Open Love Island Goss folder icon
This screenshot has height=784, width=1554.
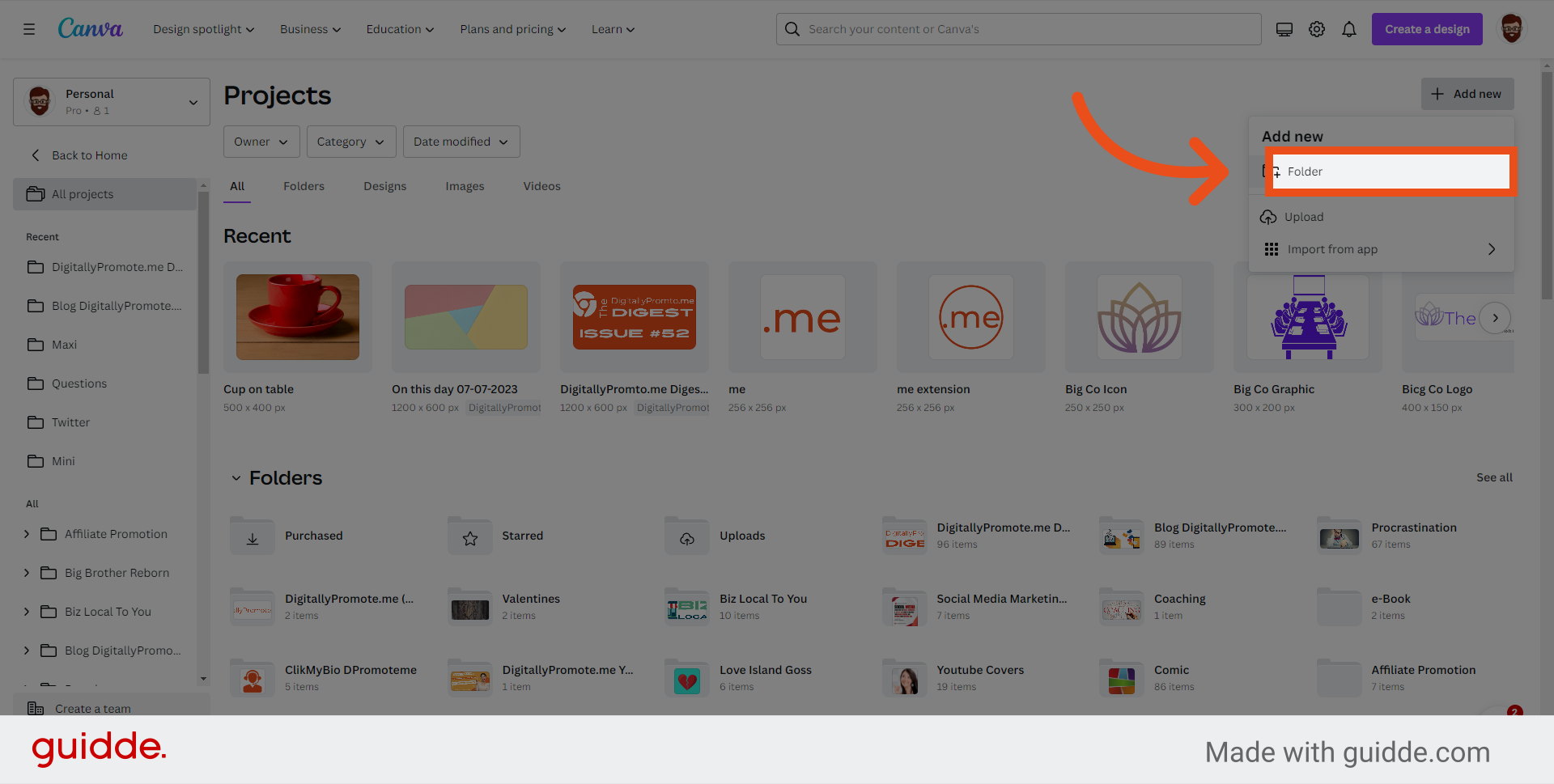[687, 678]
